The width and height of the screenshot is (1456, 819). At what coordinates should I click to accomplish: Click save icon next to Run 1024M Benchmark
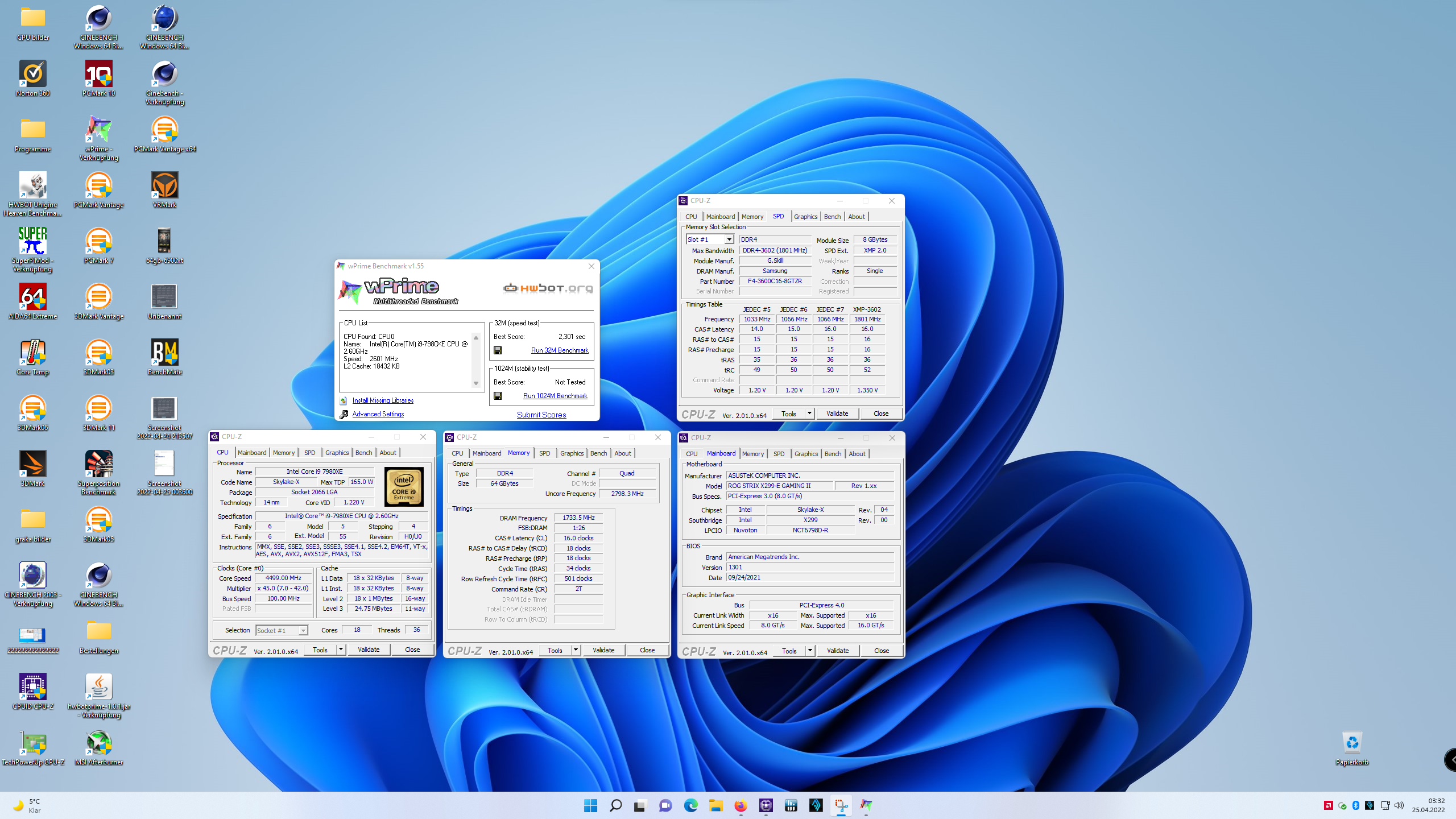tap(498, 396)
